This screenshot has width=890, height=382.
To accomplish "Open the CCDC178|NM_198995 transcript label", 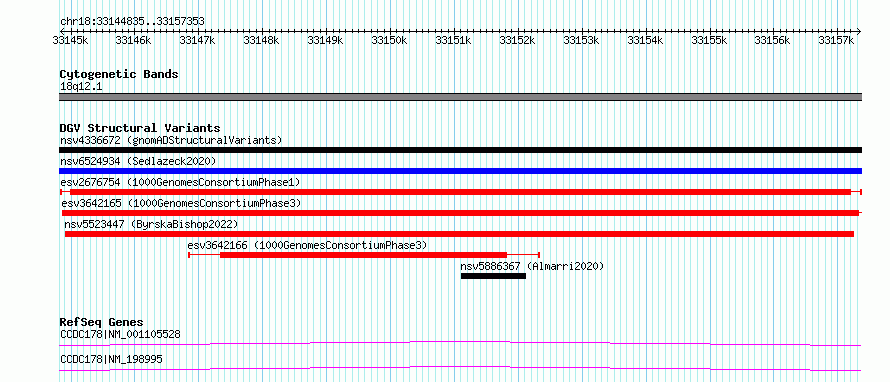I will click(112, 359).
